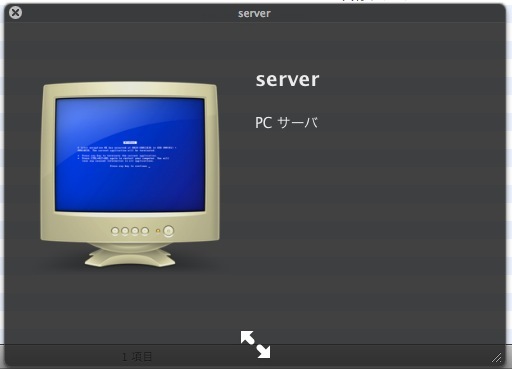This screenshot has height=369, width=512.
Task: Click the power button on the monitor icon
Action: pyautogui.click(x=168, y=231)
